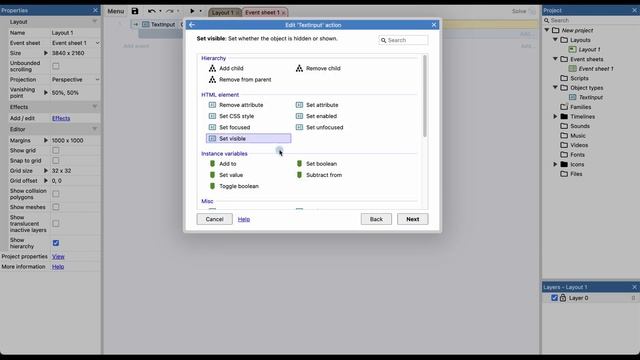This screenshot has width=640, height=360.
Task: Open the Projection dropdown
Action: pos(75,80)
